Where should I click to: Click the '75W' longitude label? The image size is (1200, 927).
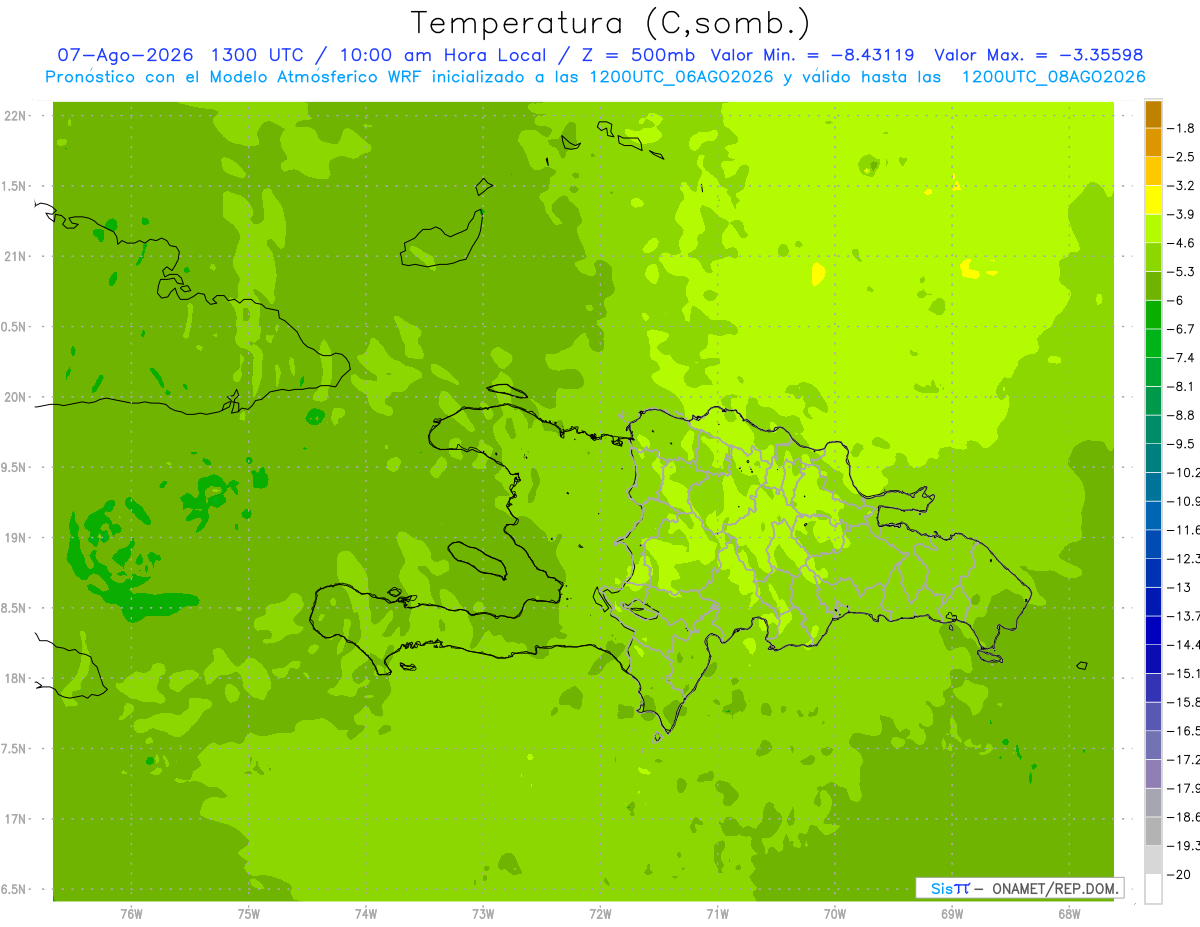coord(249,914)
